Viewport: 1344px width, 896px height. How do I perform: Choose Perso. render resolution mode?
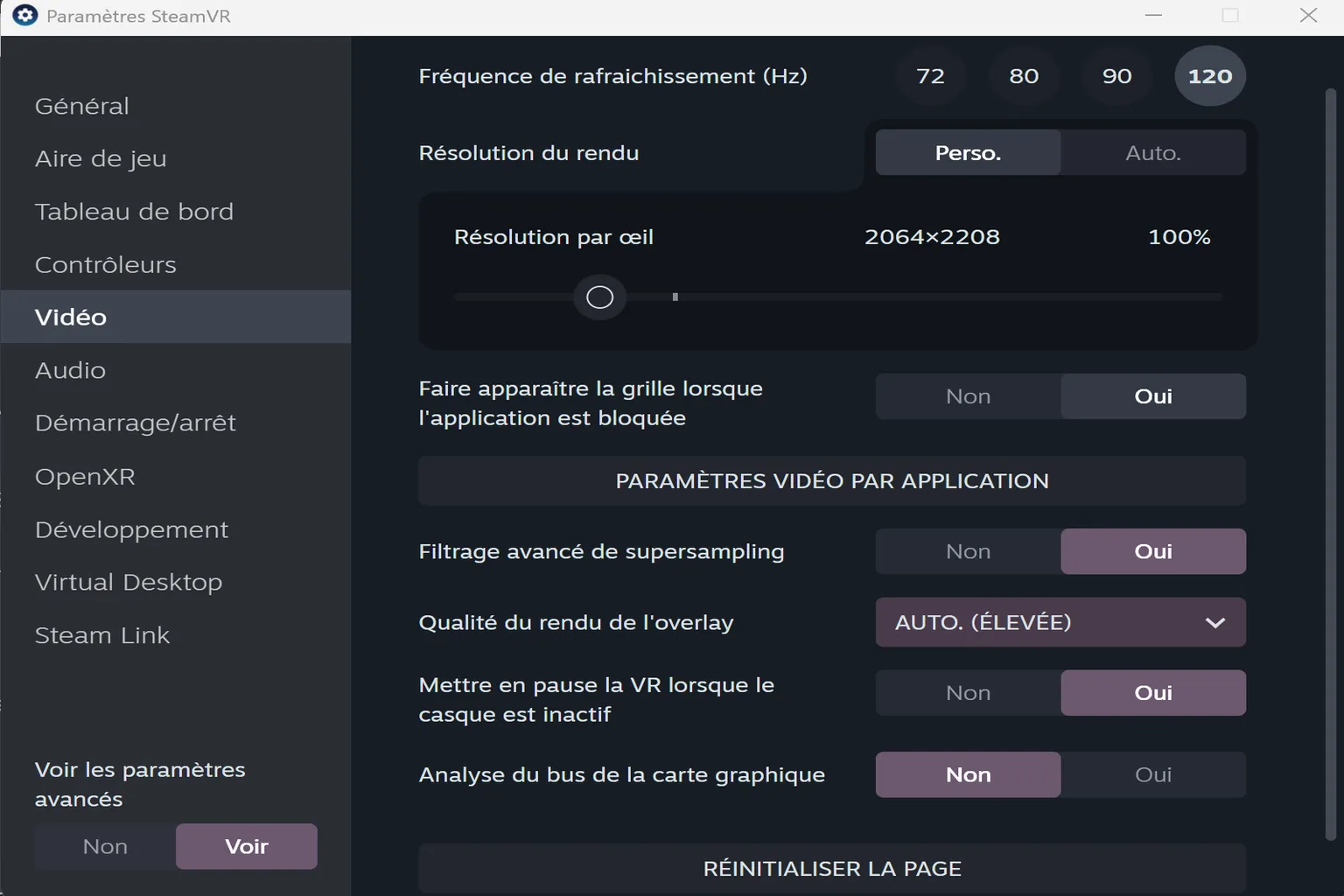968,152
